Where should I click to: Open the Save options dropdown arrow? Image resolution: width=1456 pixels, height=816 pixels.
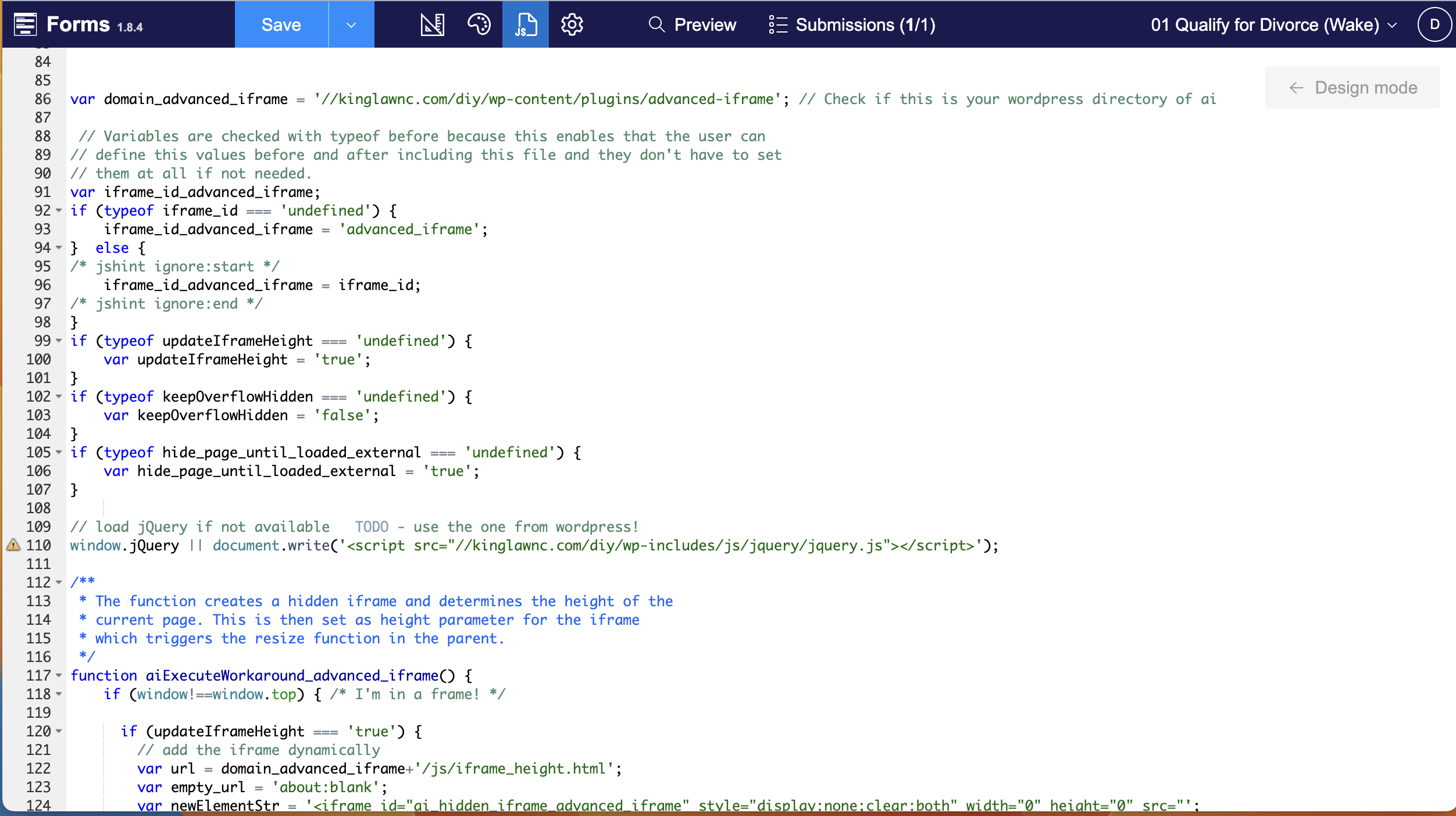351,24
